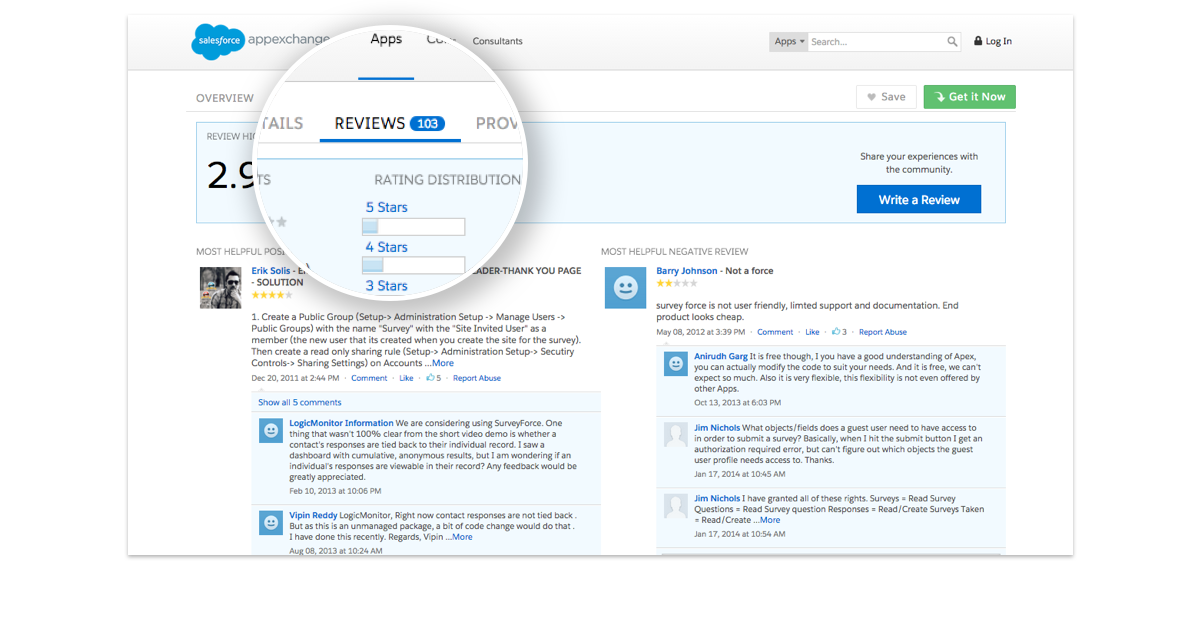Click the star rating under Barry Johnson's name
Viewport: 1200px width, 640px height.
[x=677, y=283]
